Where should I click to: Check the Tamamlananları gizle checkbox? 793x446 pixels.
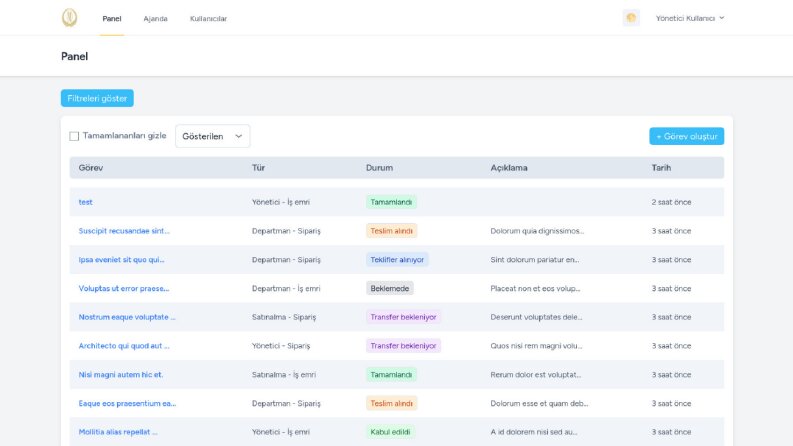(x=74, y=136)
